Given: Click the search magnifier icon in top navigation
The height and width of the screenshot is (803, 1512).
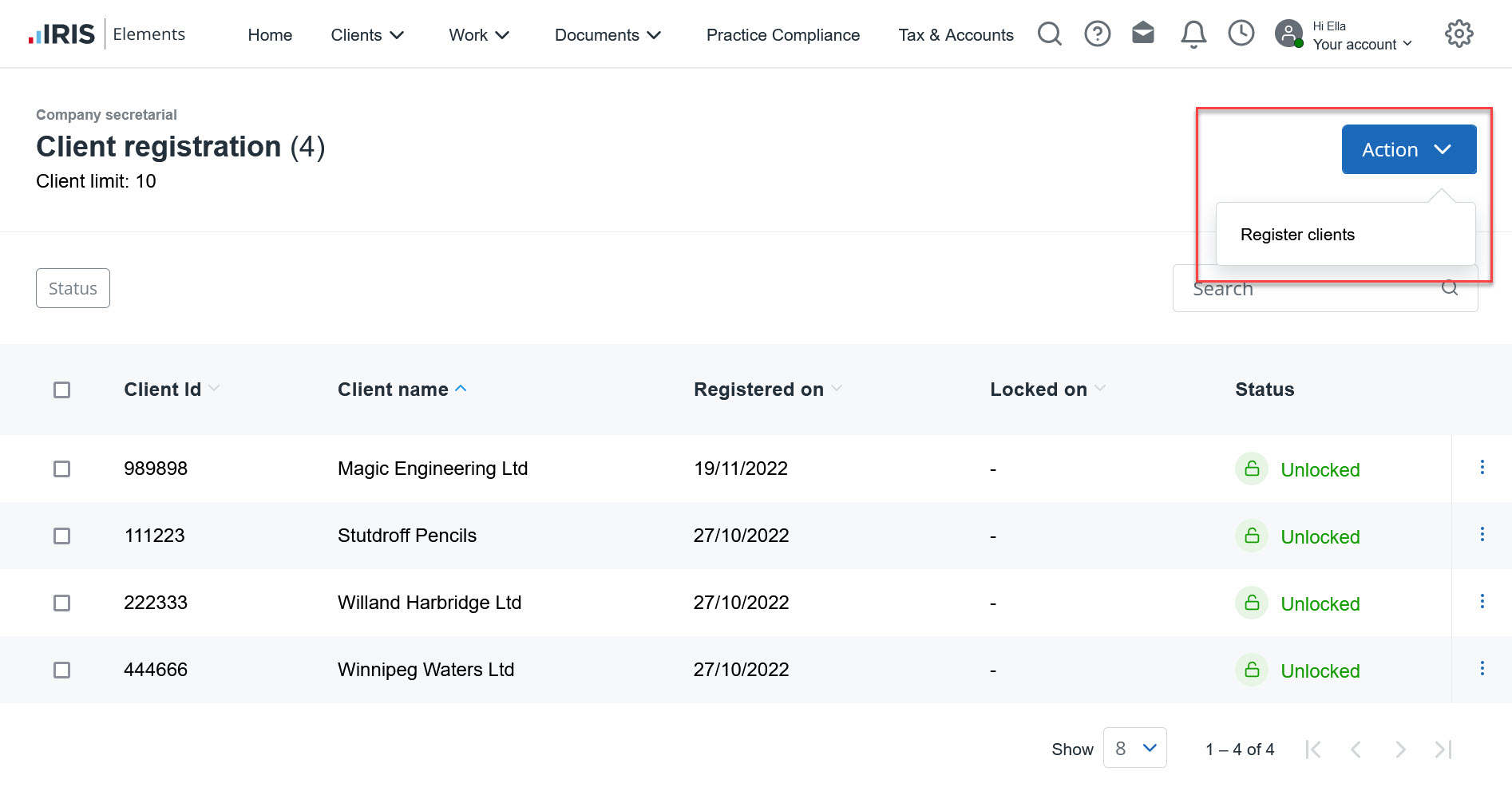Looking at the screenshot, I should 1049,34.
